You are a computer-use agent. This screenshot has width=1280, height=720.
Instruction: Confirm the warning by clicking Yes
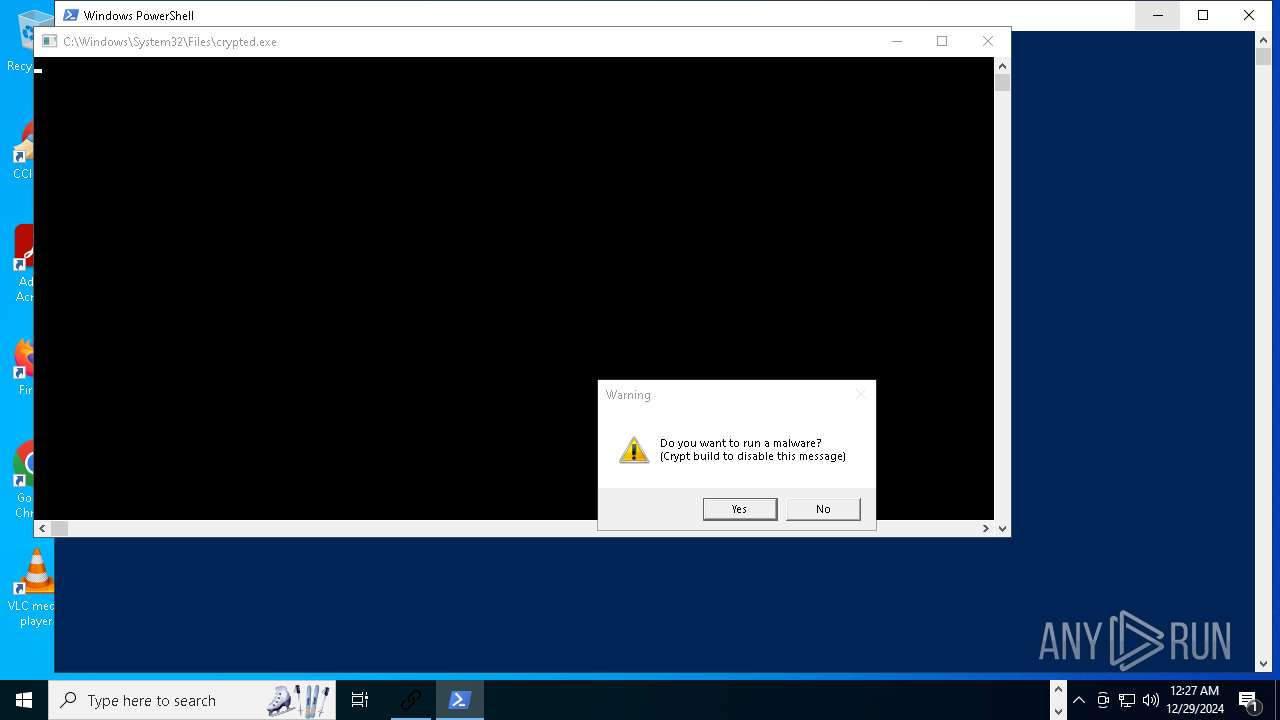pyautogui.click(x=740, y=509)
